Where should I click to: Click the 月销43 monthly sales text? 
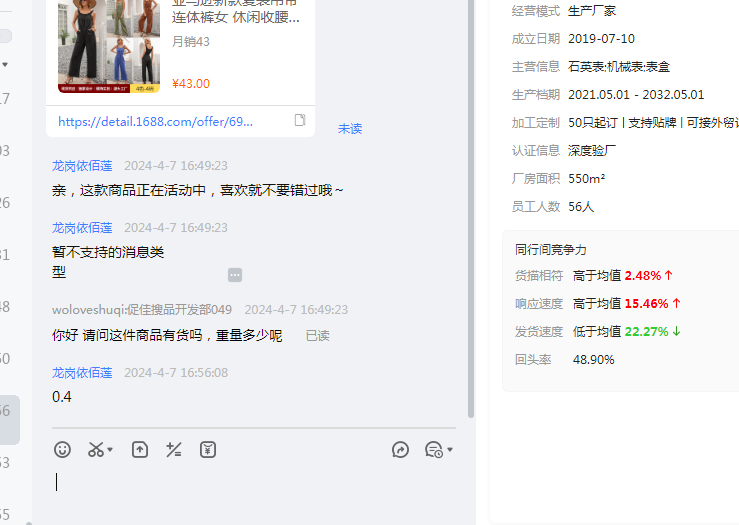pos(191,41)
